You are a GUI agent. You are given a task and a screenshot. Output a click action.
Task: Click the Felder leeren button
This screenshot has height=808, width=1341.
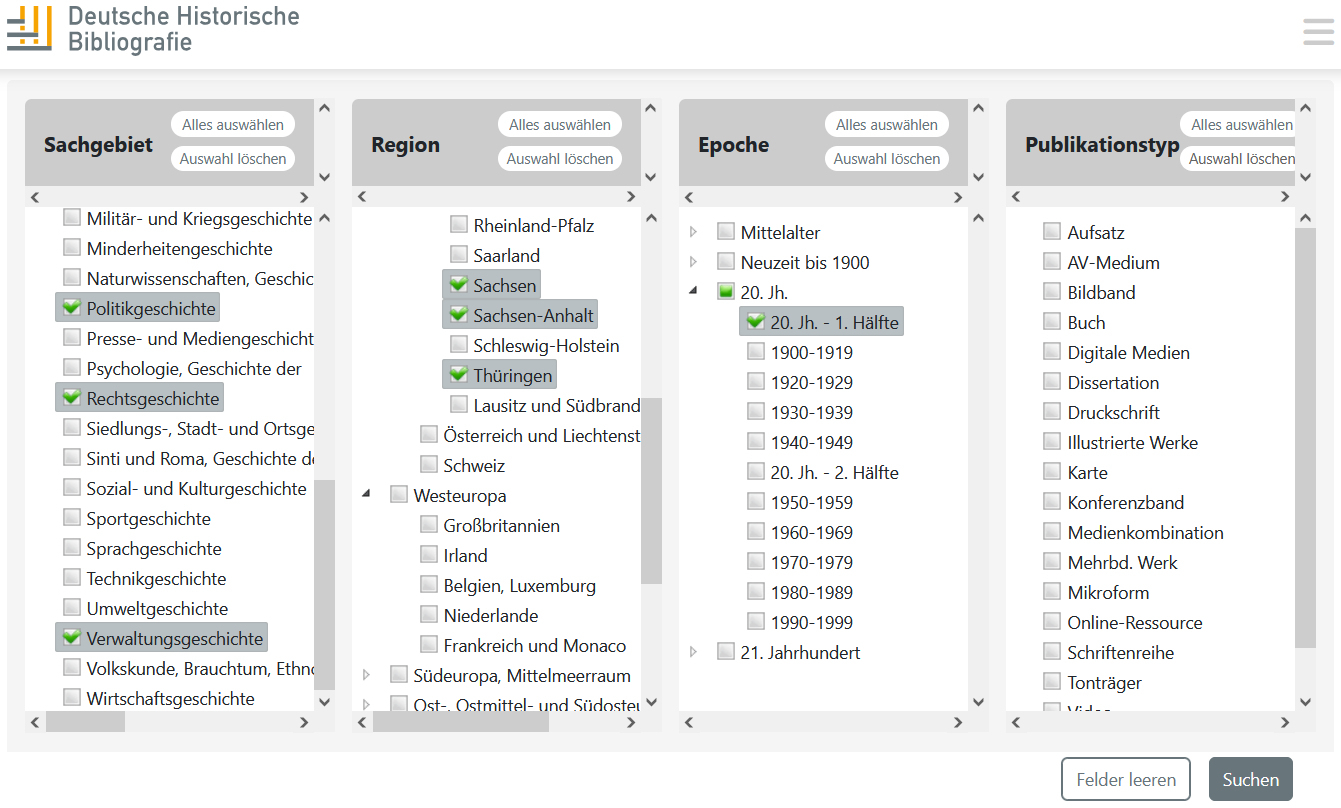tap(1126, 779)
